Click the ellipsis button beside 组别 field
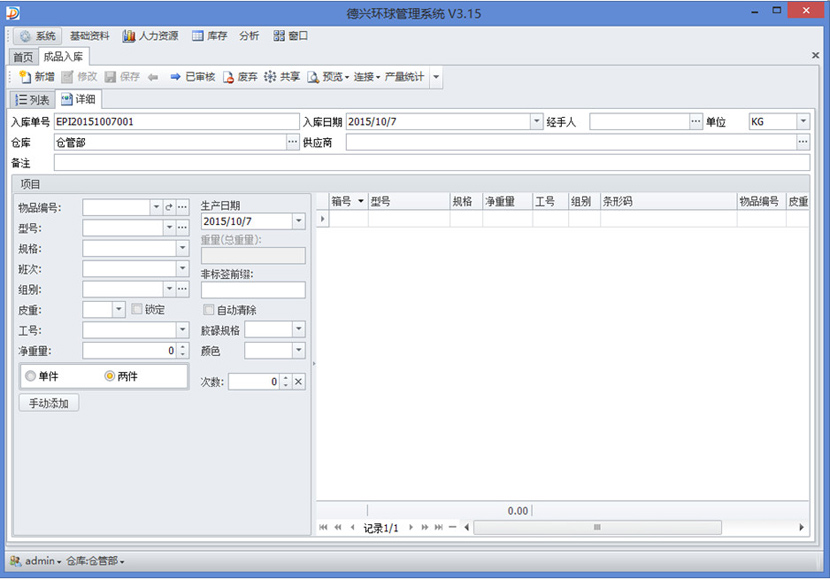 click(182, 289)
